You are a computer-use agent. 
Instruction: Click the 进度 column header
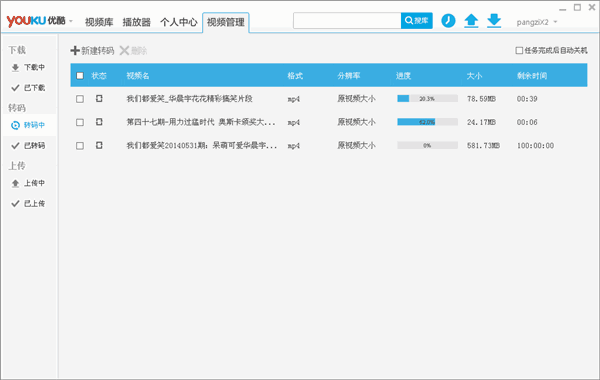403,75
